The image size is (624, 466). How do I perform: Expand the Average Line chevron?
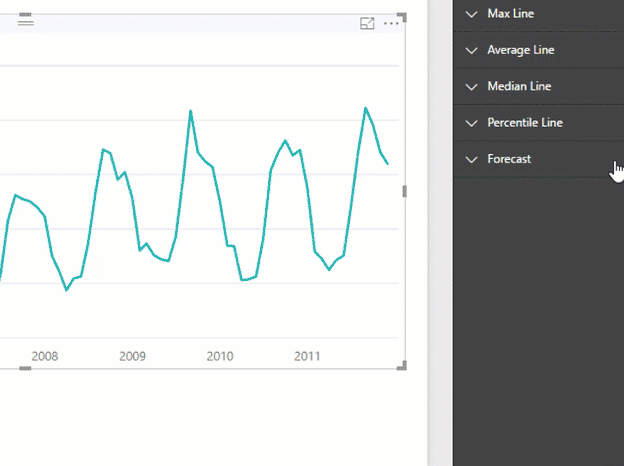(472, 51)
